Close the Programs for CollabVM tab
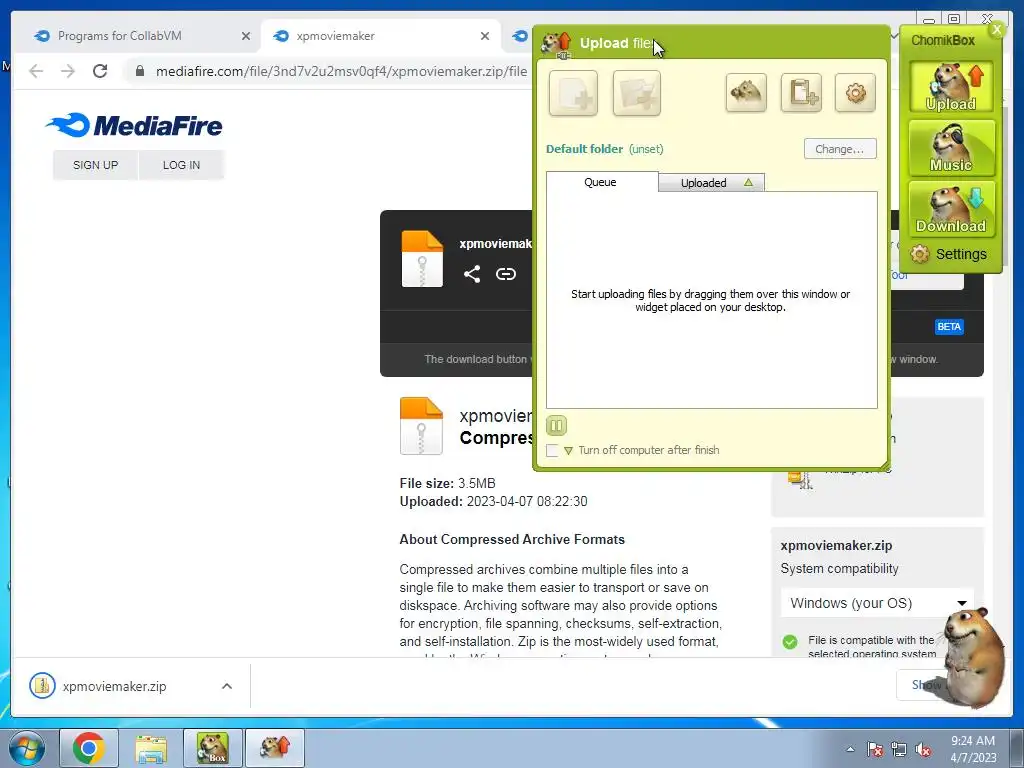1024x768 pixels. 246,36
